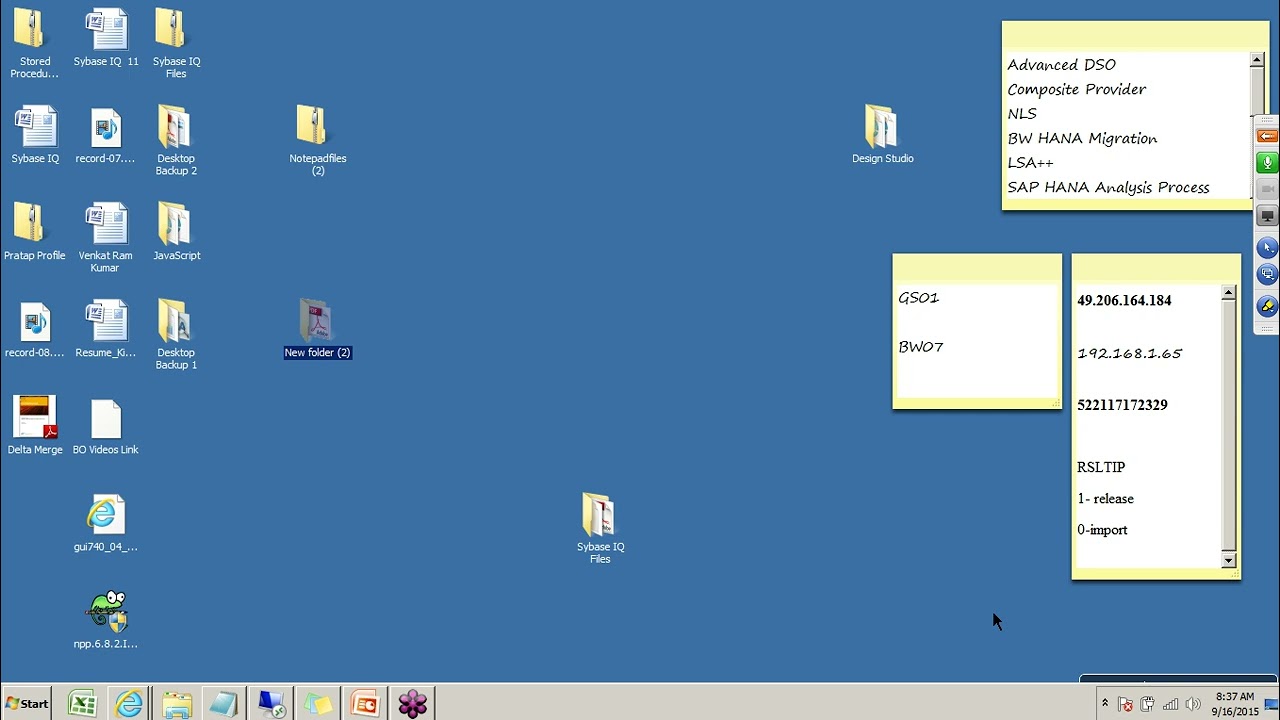Click the Start button
This screenshot has height=720, width=1280.
coord(27,704)
